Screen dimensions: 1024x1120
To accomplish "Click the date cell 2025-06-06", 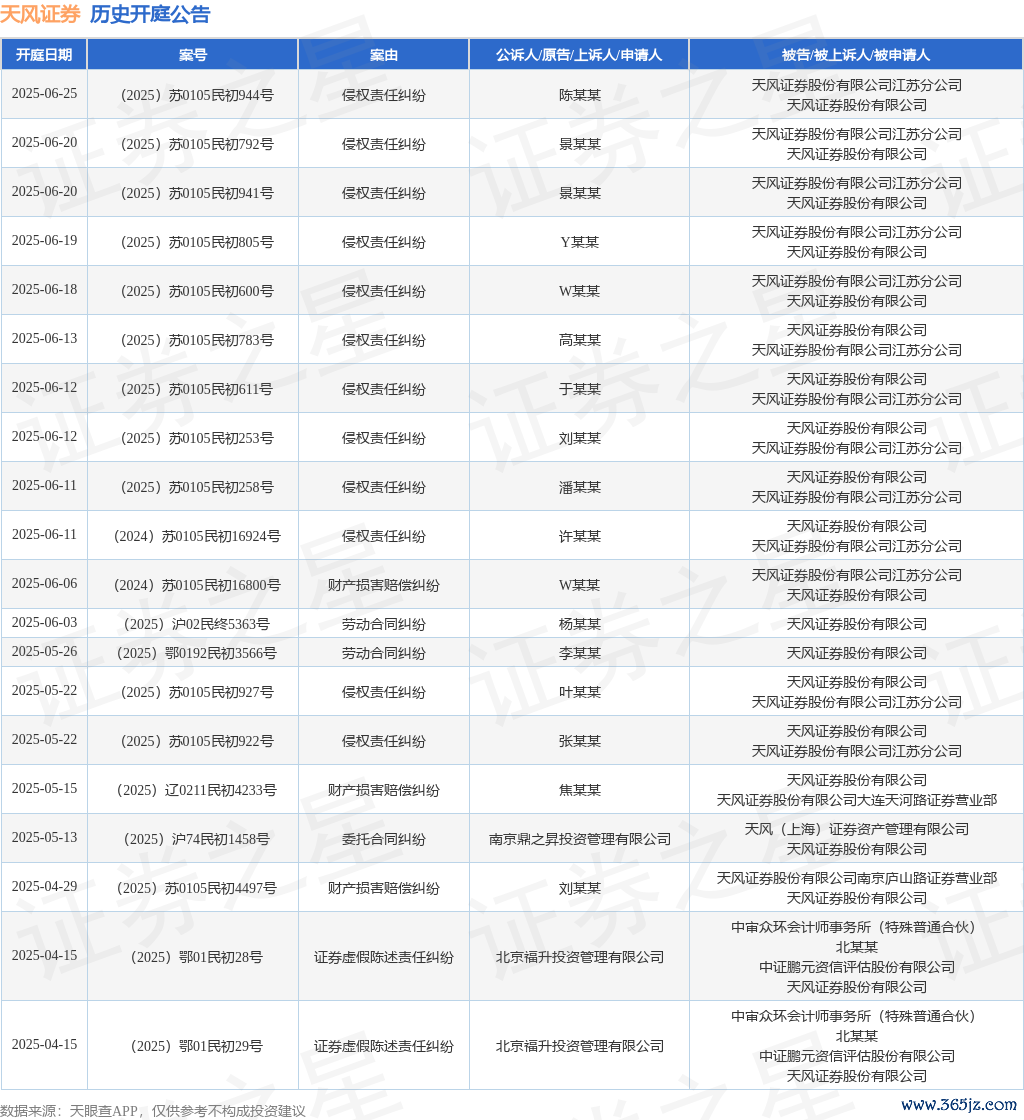I will coord(44,584).
